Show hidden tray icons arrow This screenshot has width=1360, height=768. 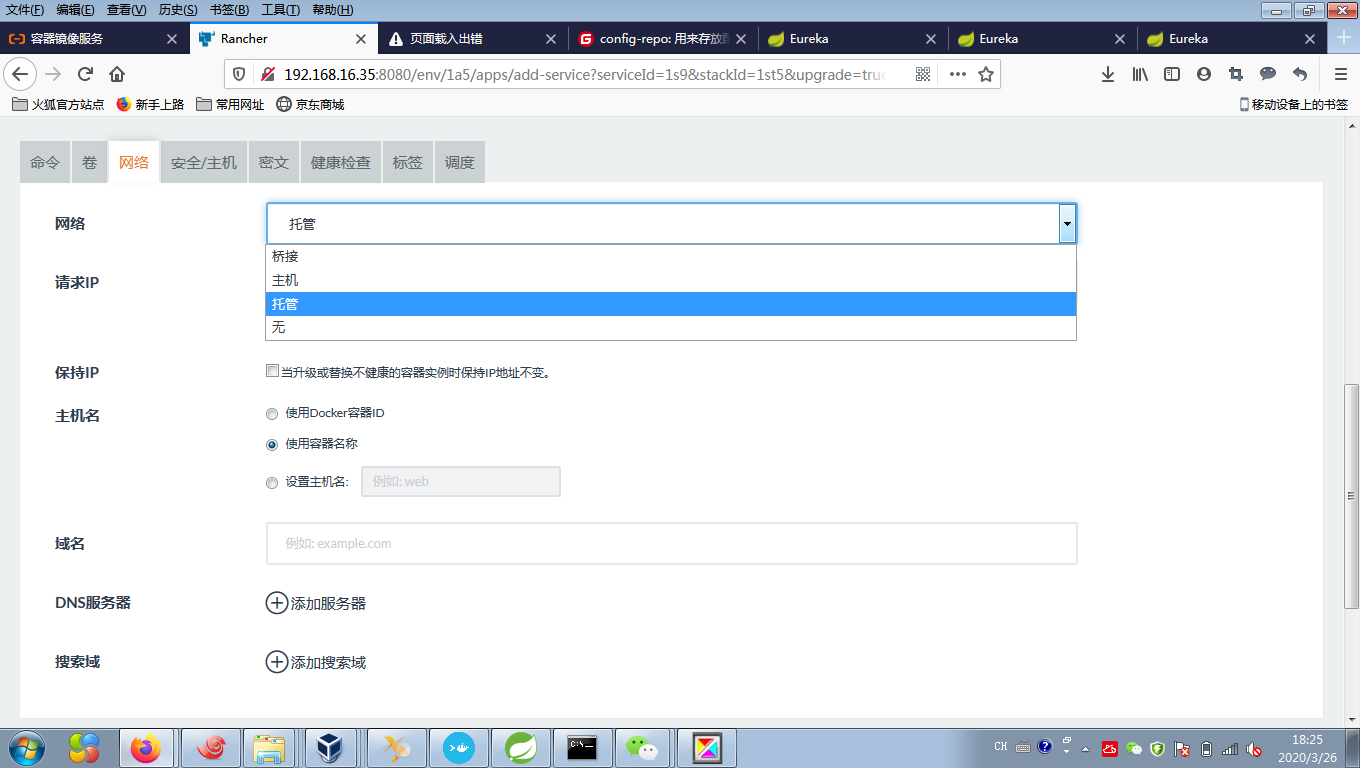point(1085,748)
